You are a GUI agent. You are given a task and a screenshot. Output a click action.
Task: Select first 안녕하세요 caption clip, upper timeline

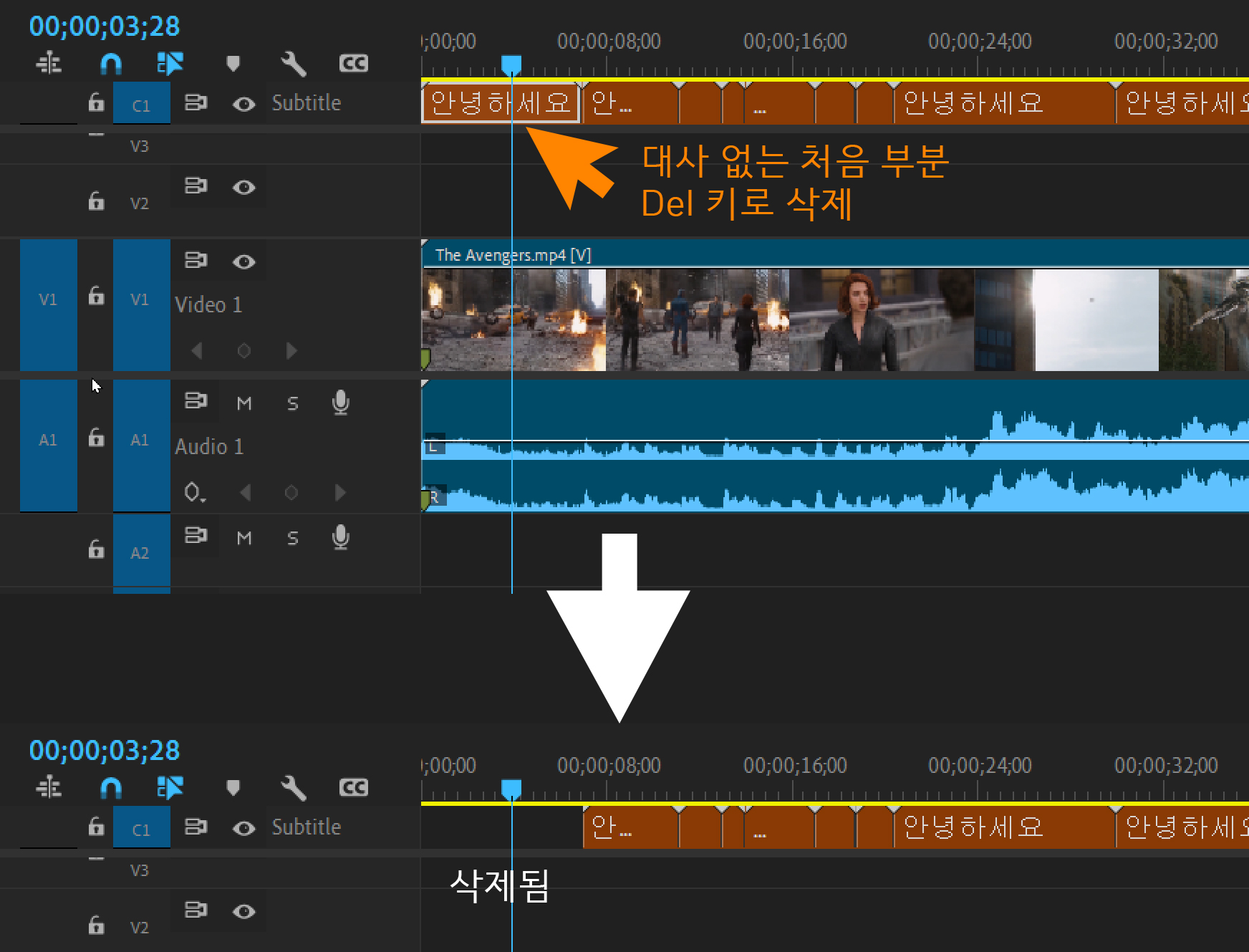pyautogui.click(x=501, y=103)
